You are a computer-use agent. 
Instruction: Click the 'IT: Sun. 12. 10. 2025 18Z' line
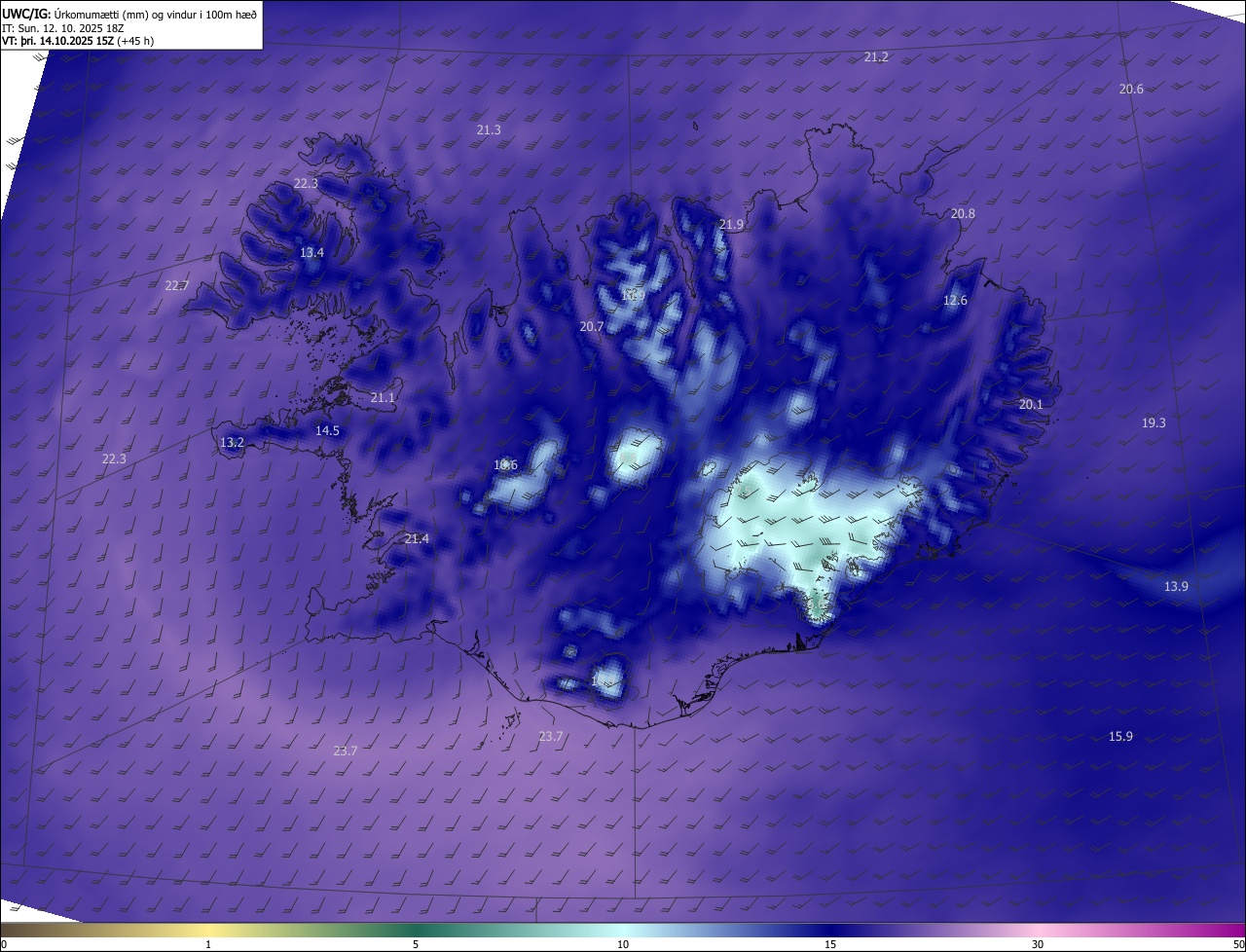(62, 27)
